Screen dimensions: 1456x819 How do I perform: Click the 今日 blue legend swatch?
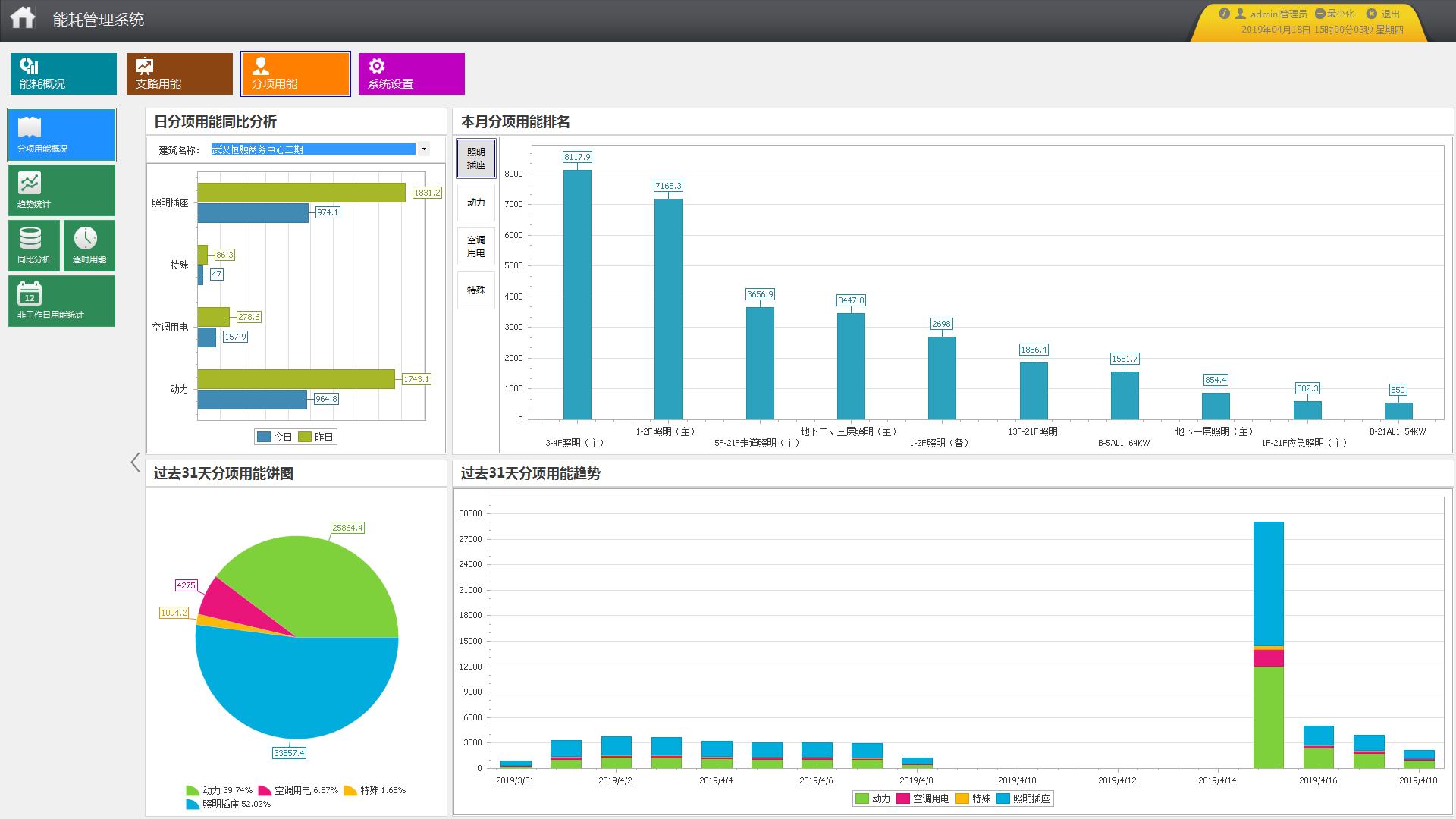(264, 437)
